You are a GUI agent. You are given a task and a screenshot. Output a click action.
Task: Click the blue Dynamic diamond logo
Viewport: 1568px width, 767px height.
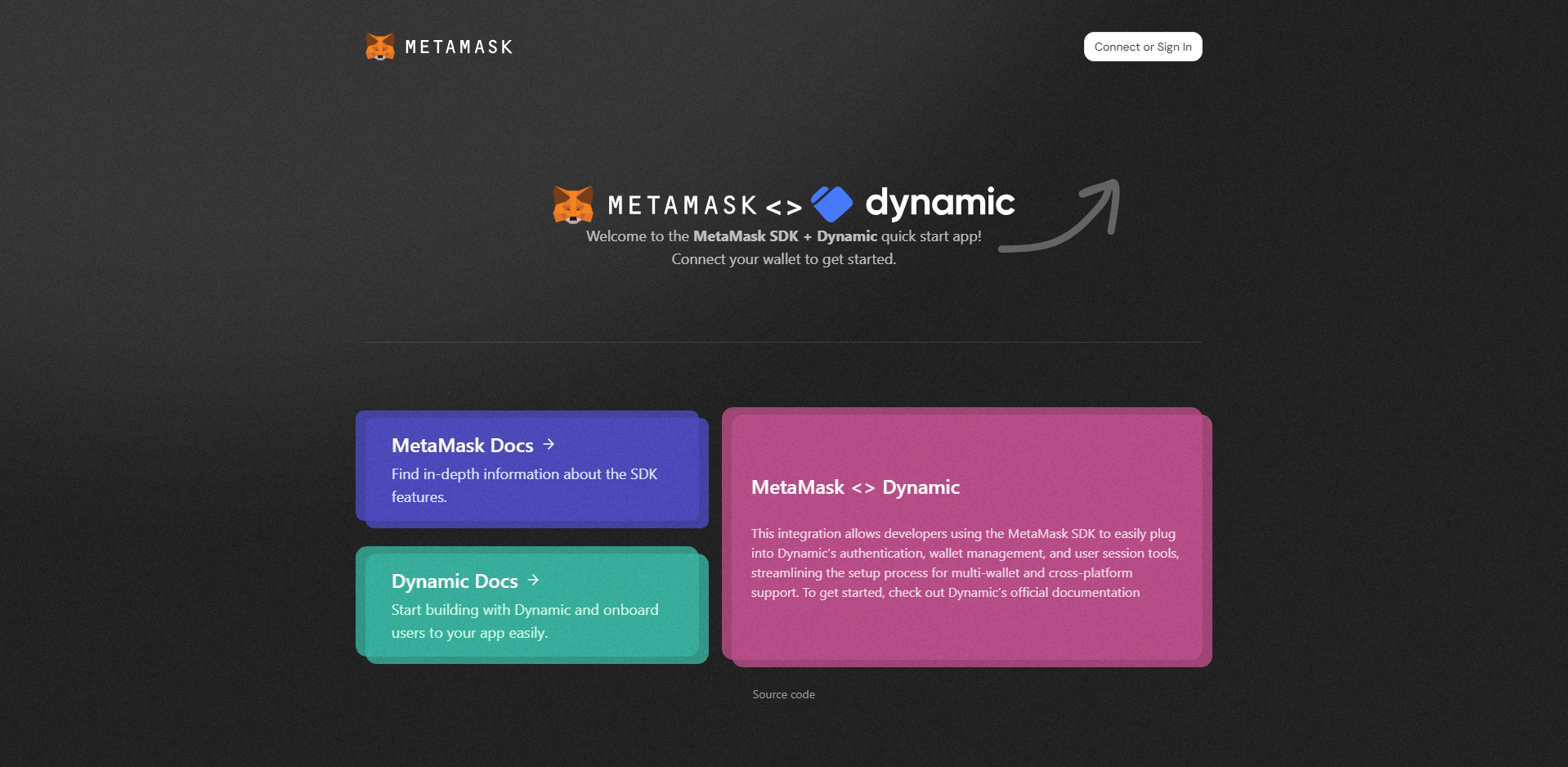pos(831,204)
